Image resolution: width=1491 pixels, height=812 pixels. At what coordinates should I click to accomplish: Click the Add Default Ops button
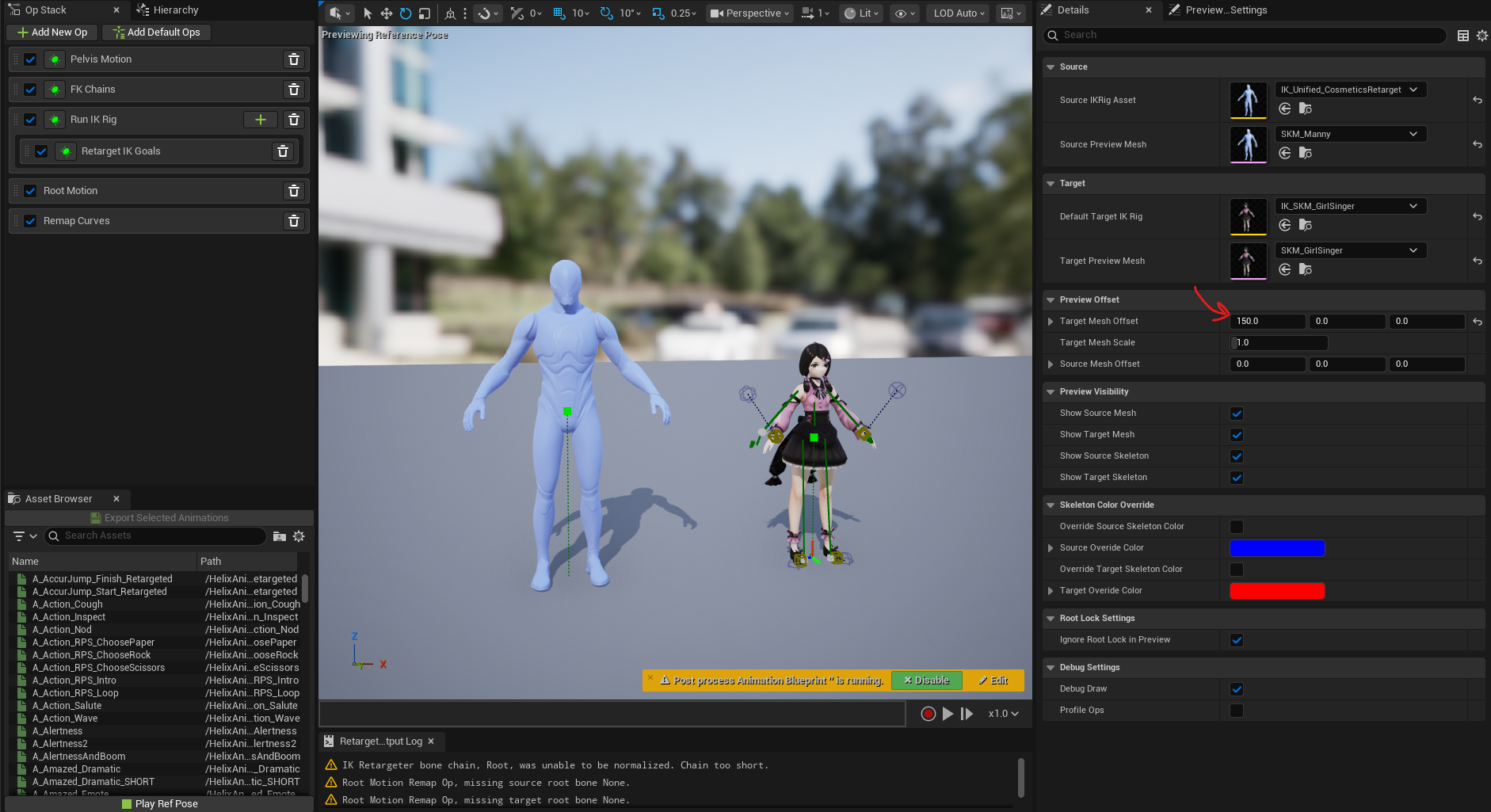point(156,32)
